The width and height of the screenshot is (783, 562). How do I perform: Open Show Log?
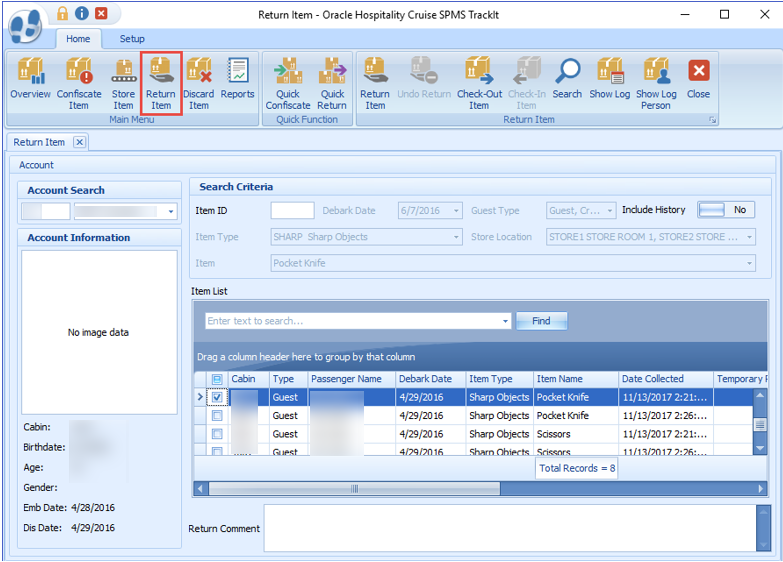tap(610, 78)
